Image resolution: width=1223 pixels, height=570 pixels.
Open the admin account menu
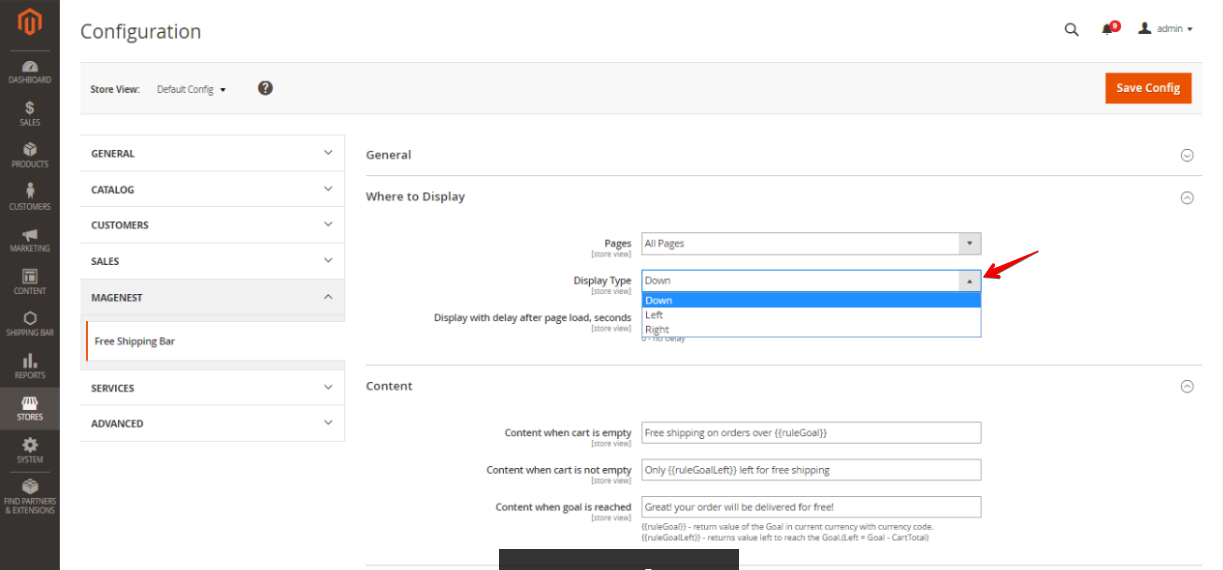pos(1166,29)
